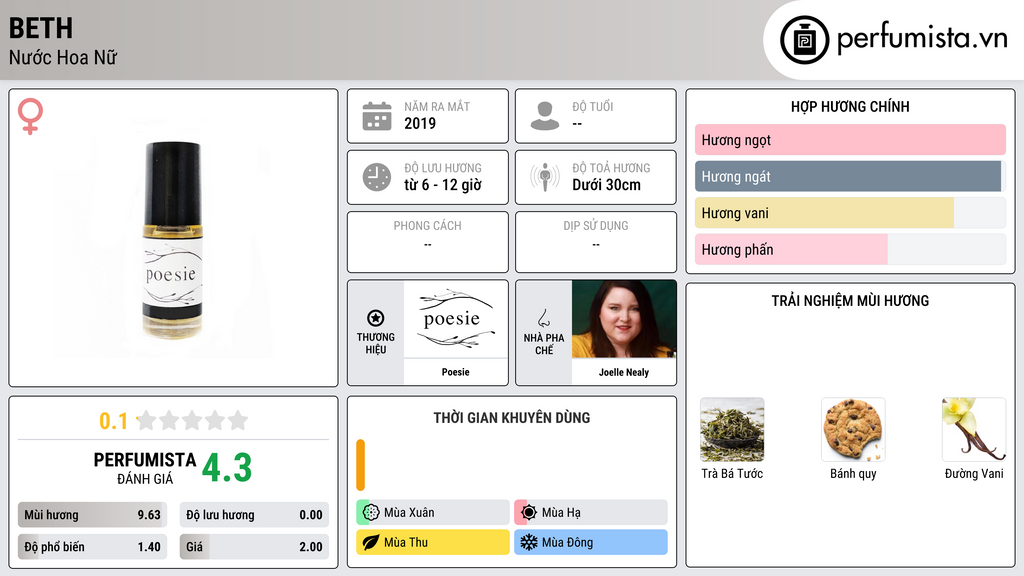Image resolution: width=1024 pixels, height=576 pixels.
Task: Select the Mùa Xuân season button
Action: coord(433,513)
